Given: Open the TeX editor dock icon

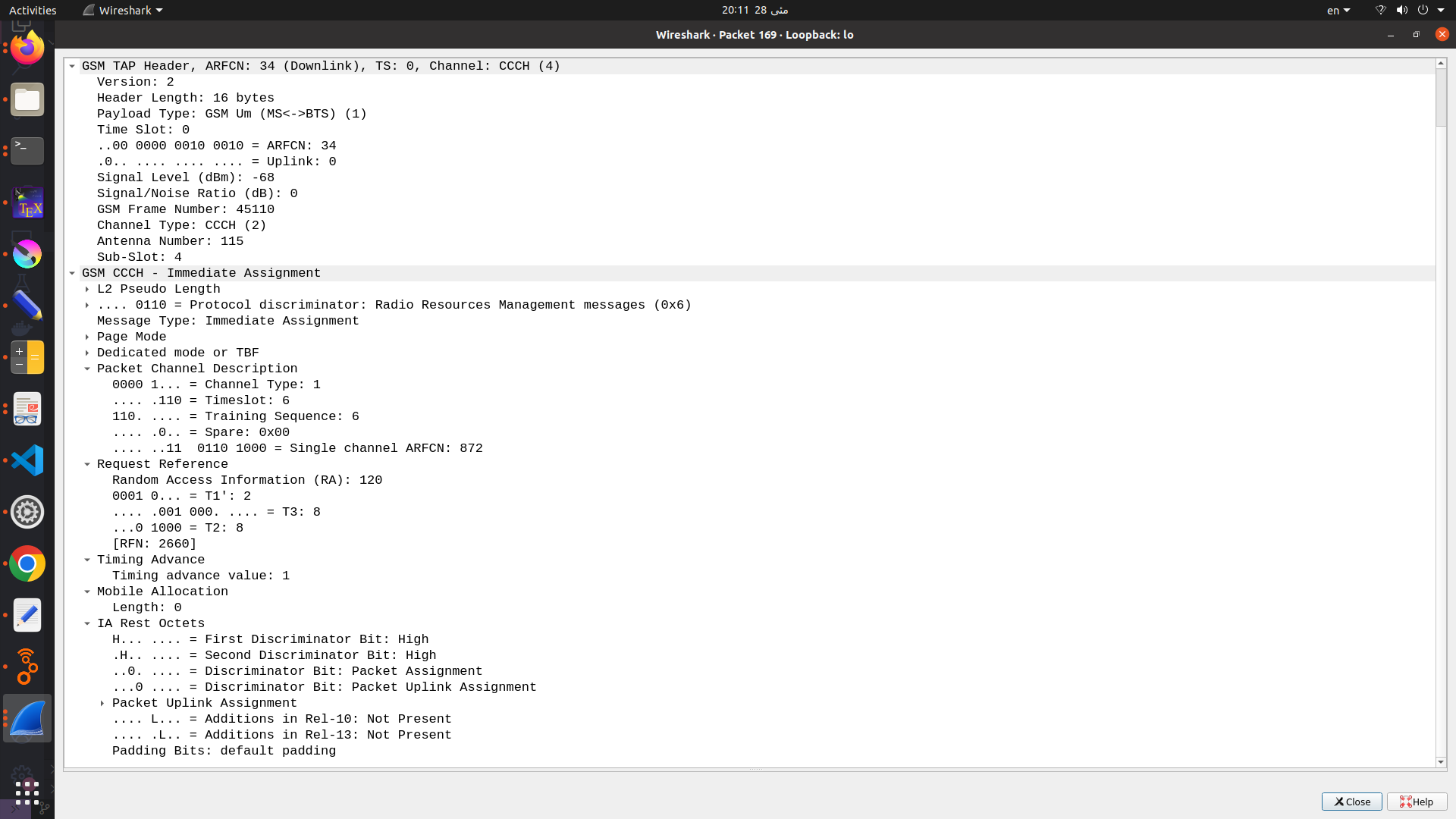Looking at the screenshot, I should [x=27, y=202].
